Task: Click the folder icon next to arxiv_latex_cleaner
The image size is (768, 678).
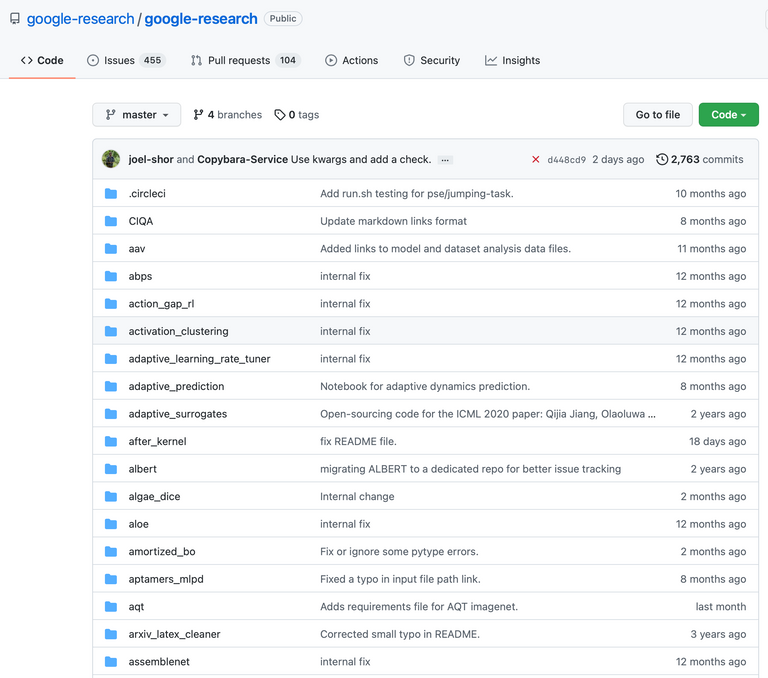Action: click(x=111, y=634)
